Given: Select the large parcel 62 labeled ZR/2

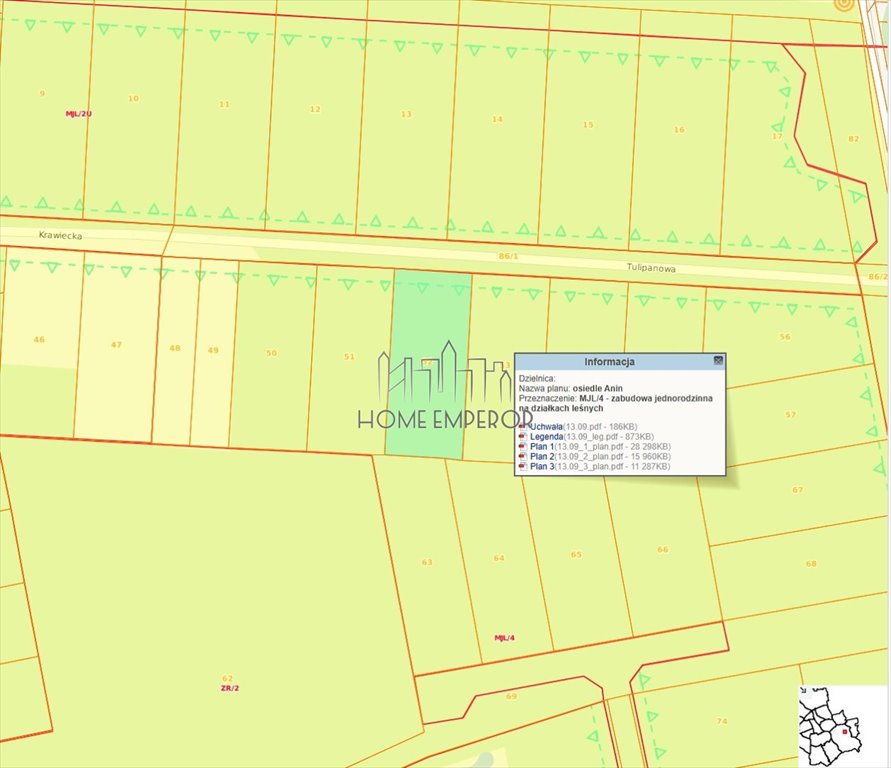Looking at the screenshot, I should 227,678.
